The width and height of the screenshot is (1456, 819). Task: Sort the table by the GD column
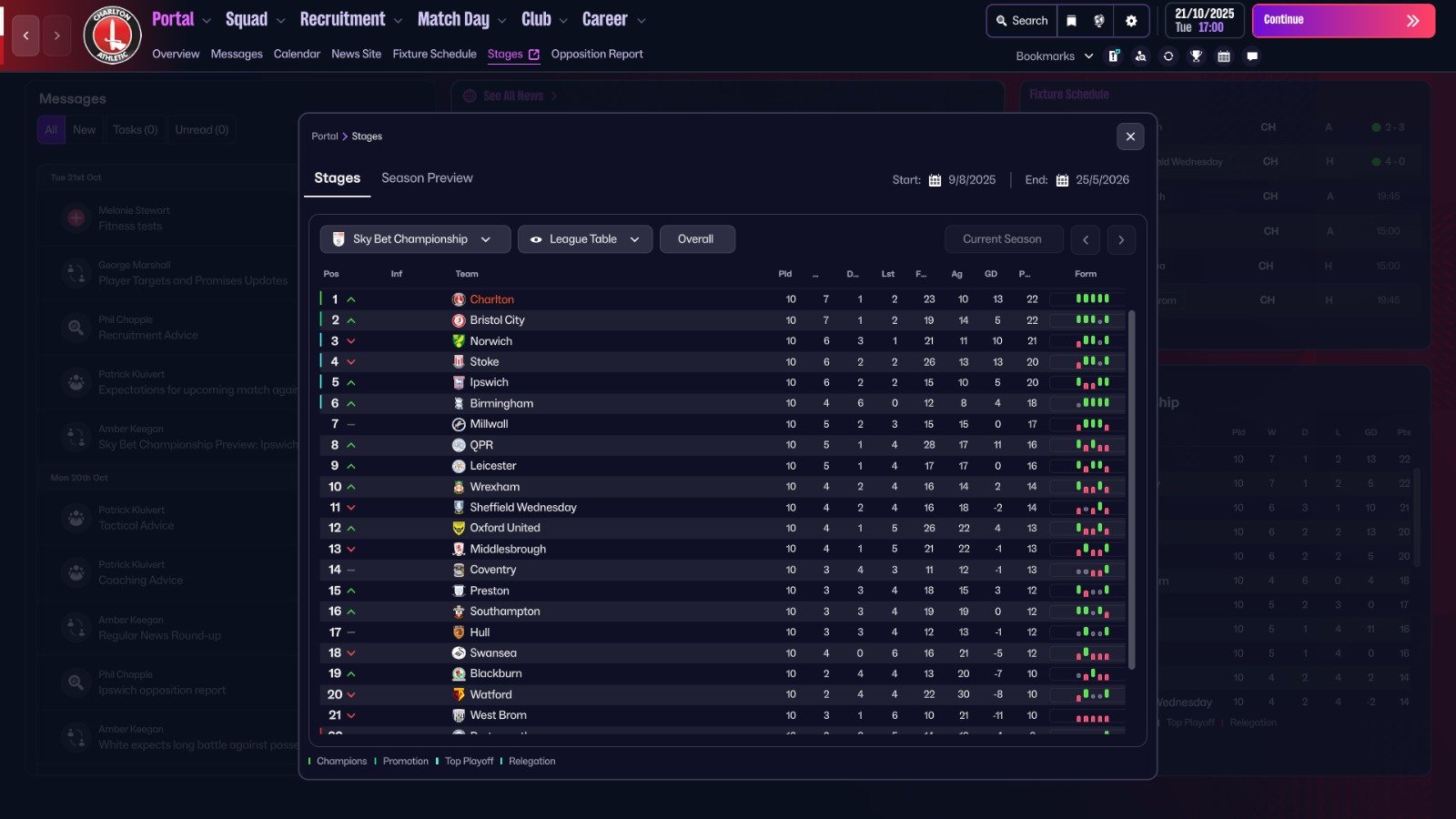991,274
